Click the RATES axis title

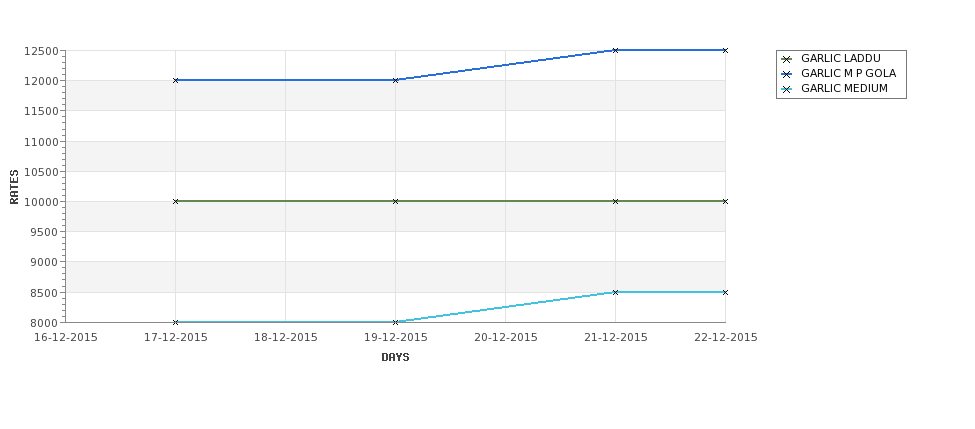[x=14, y=187]
